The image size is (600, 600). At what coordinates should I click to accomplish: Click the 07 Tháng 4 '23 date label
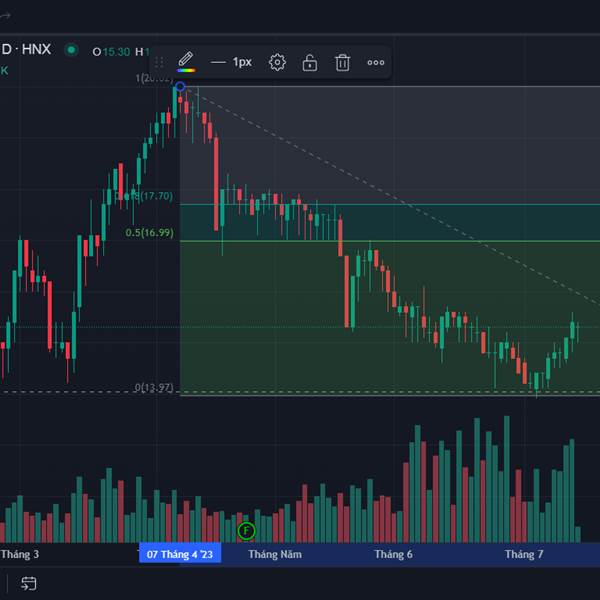click(x=180, y=554)
